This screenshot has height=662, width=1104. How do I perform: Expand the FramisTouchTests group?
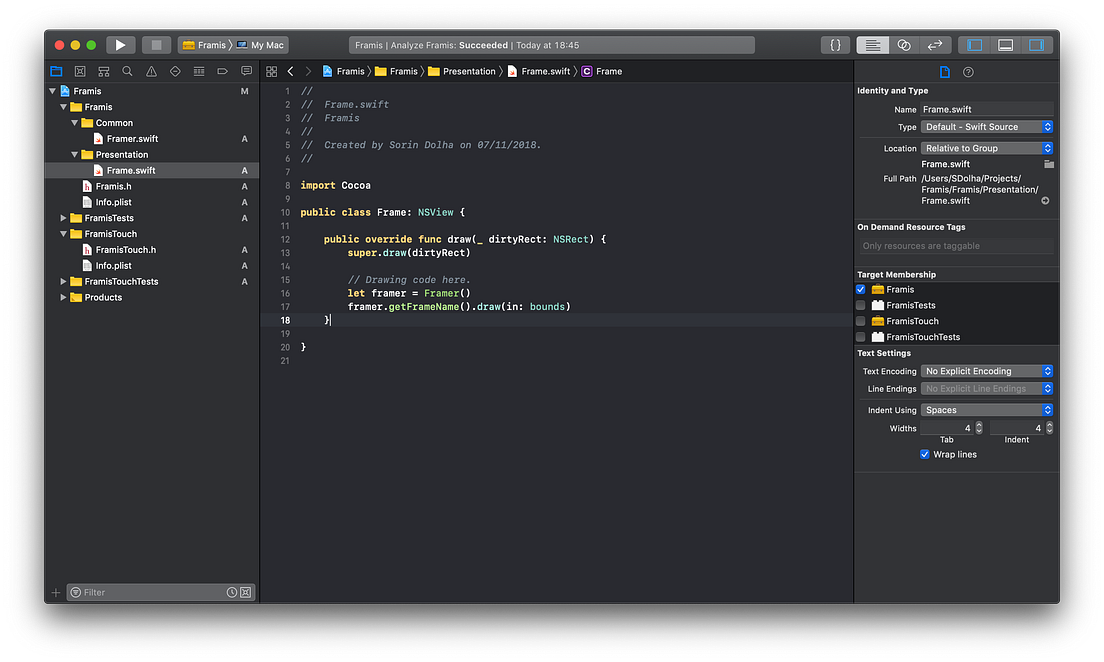tap(63, 281)
